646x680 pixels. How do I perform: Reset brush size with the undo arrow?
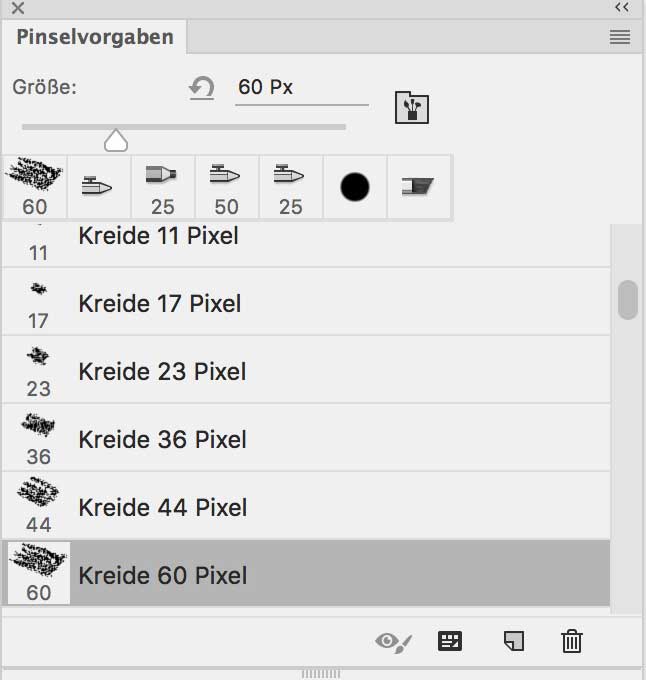(202, 88)
